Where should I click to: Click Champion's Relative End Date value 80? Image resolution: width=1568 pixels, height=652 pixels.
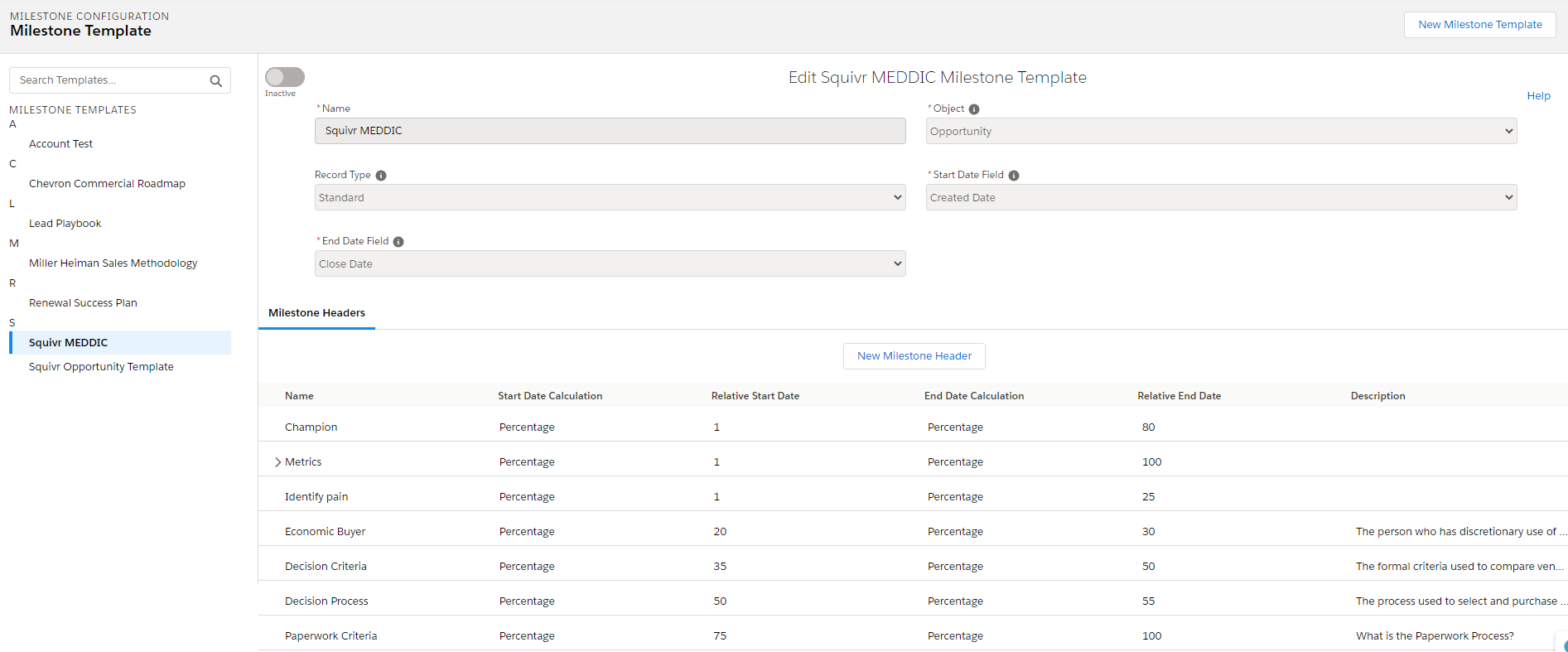pos(1148,427)
